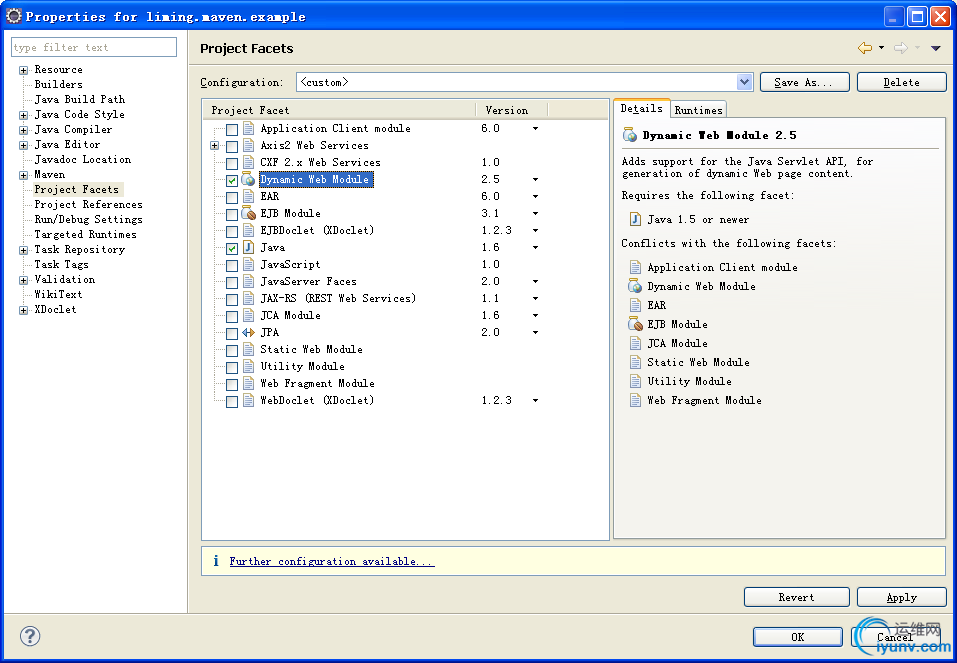
Task: Expand the Java Code Style tree node
Action: tap(24, 115)
